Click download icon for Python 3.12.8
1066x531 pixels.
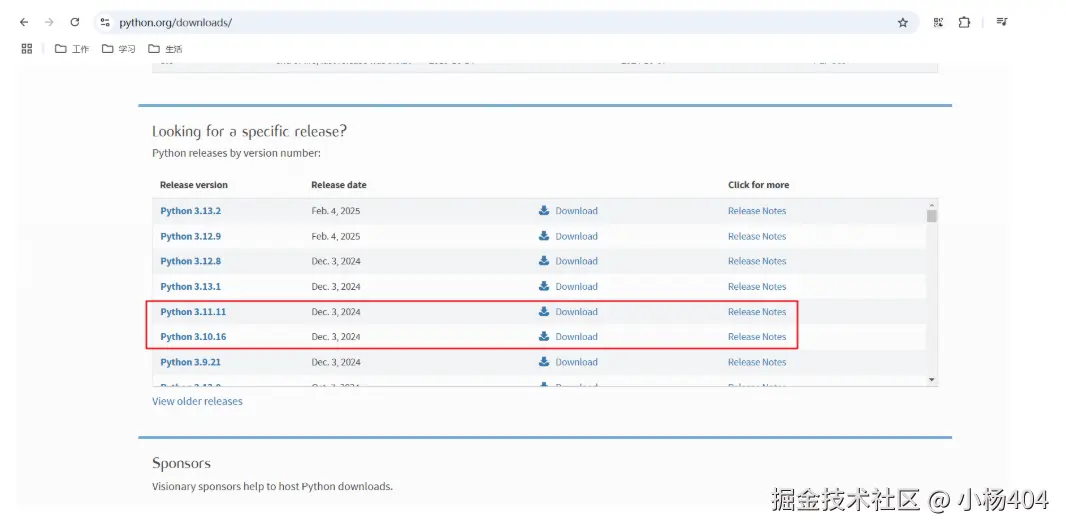point(544,261)
